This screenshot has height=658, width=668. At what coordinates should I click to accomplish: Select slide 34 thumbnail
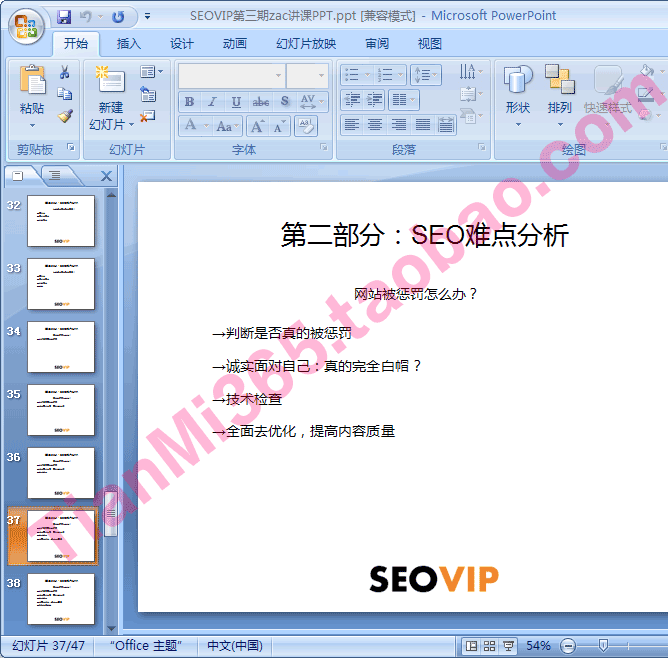click(x=60, y=347)
